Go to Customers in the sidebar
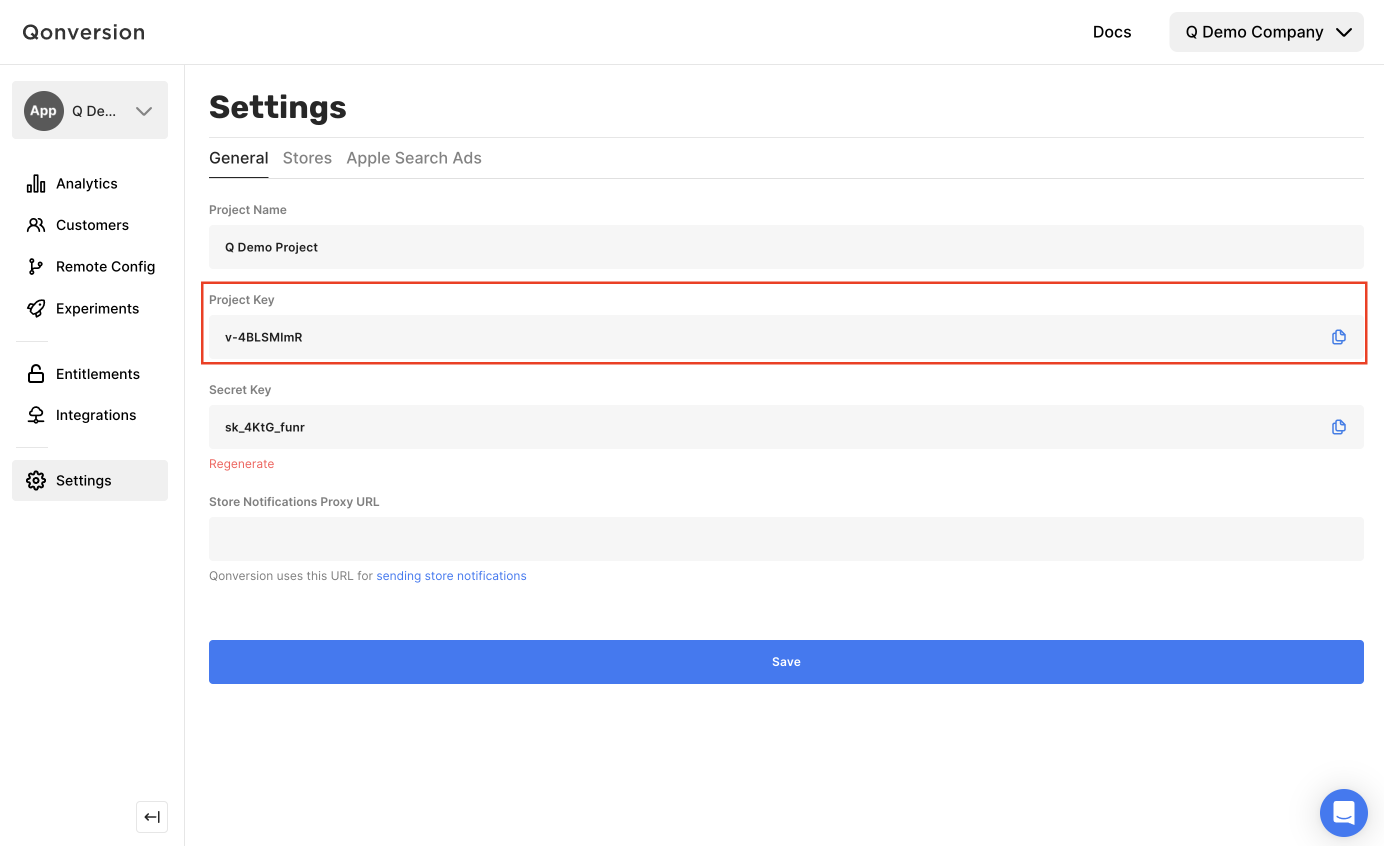This screenshot has height=846, width=1384. 90,225
